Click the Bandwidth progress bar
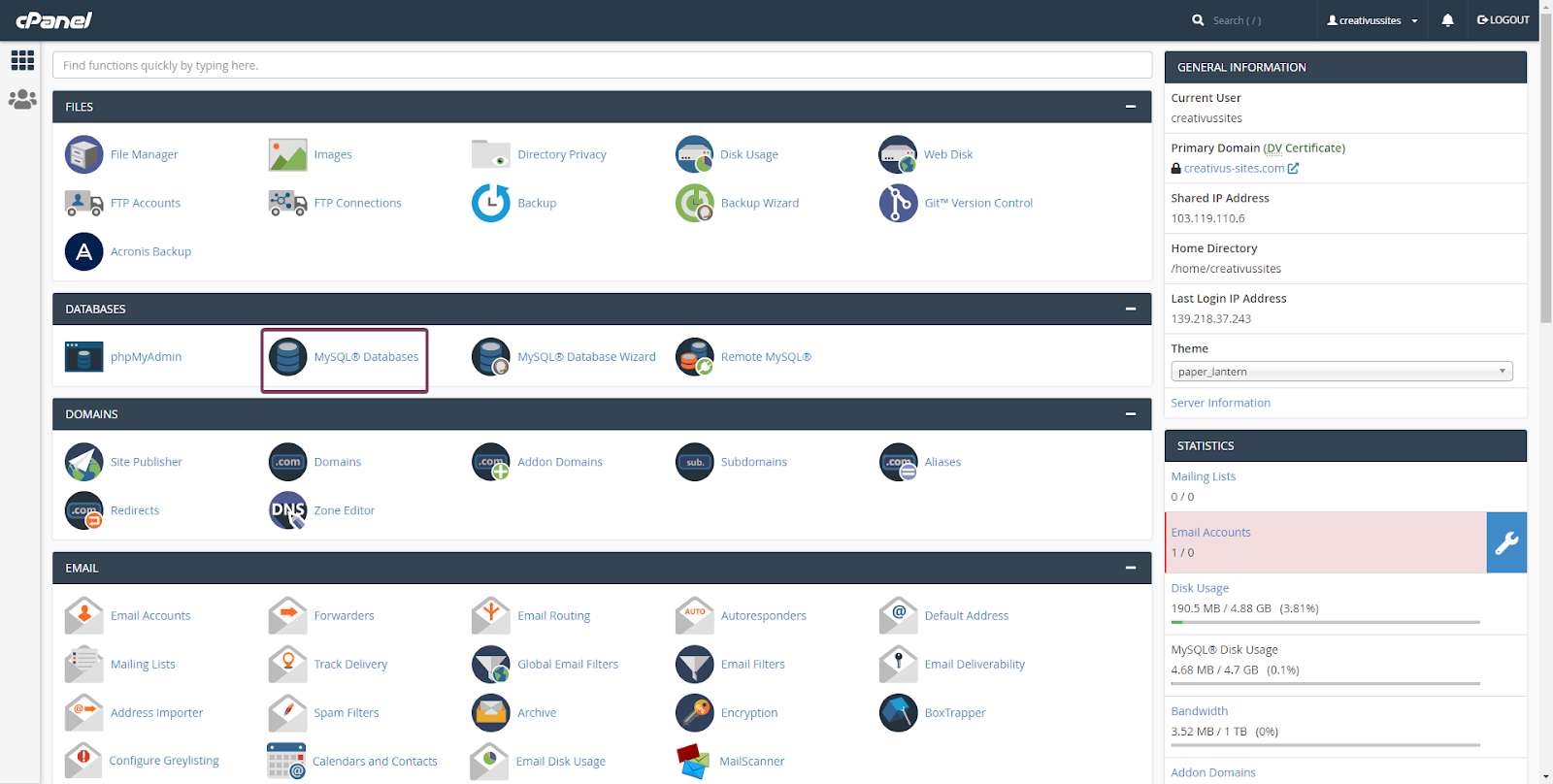This screenshot has width=1553, height=784. (x=1325, y=745)
